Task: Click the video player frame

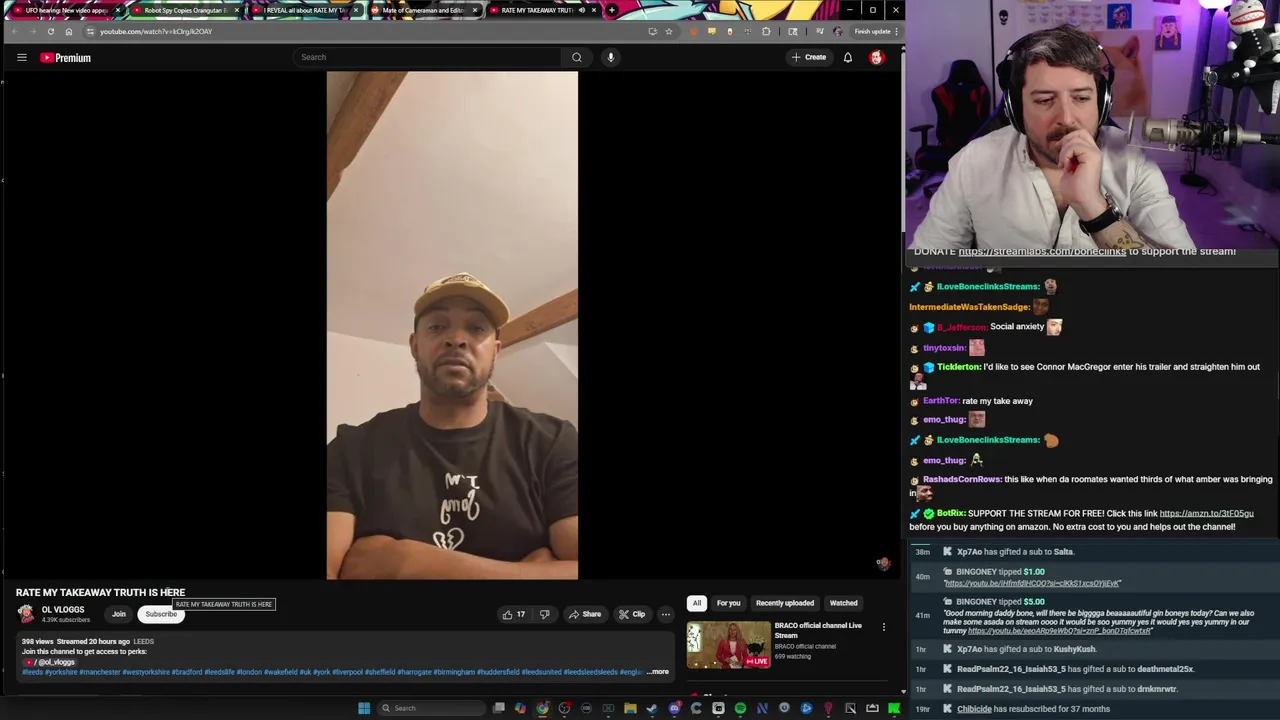Action: (452, 325)
